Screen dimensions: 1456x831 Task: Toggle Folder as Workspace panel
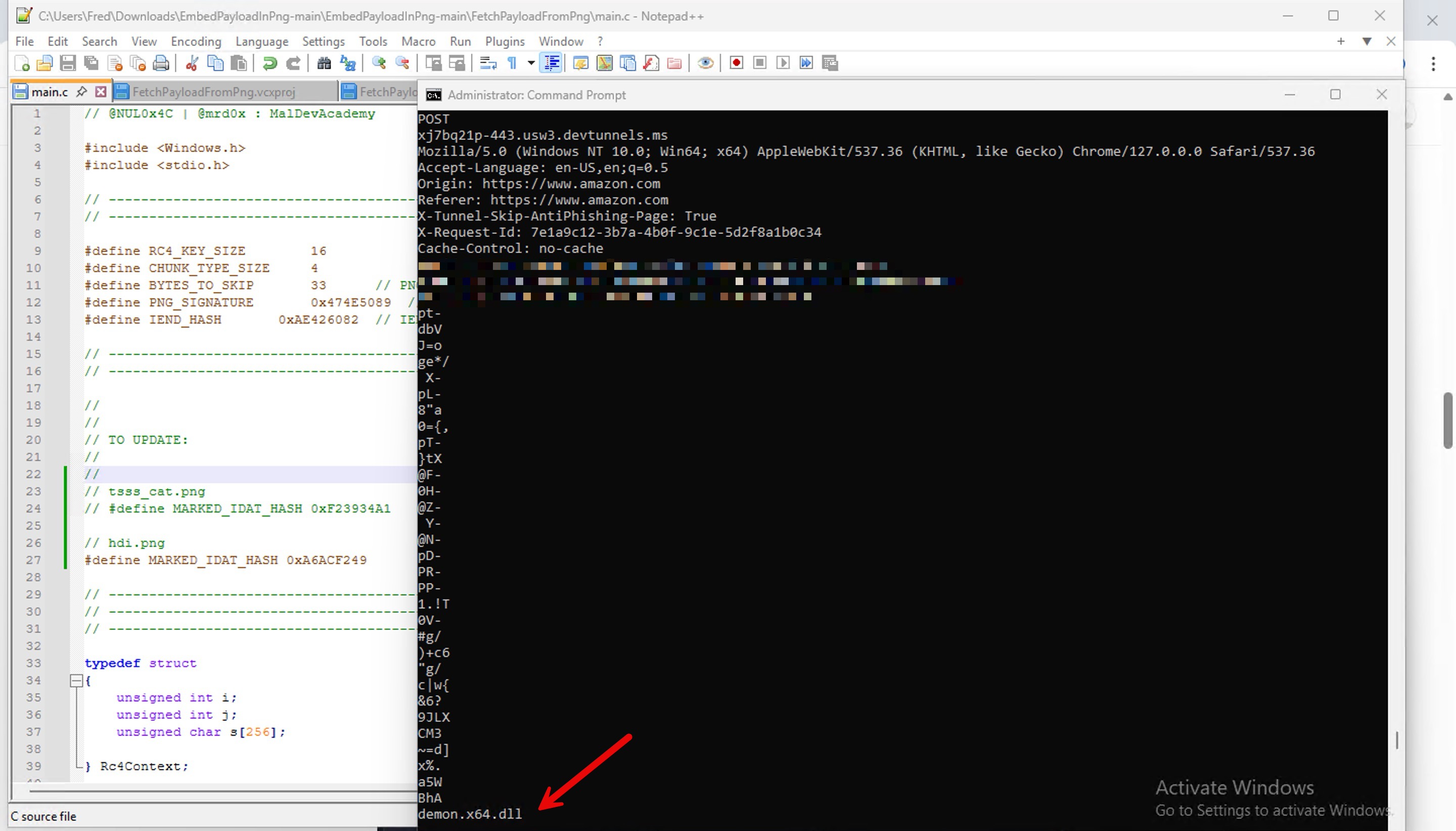click(674, 63)
